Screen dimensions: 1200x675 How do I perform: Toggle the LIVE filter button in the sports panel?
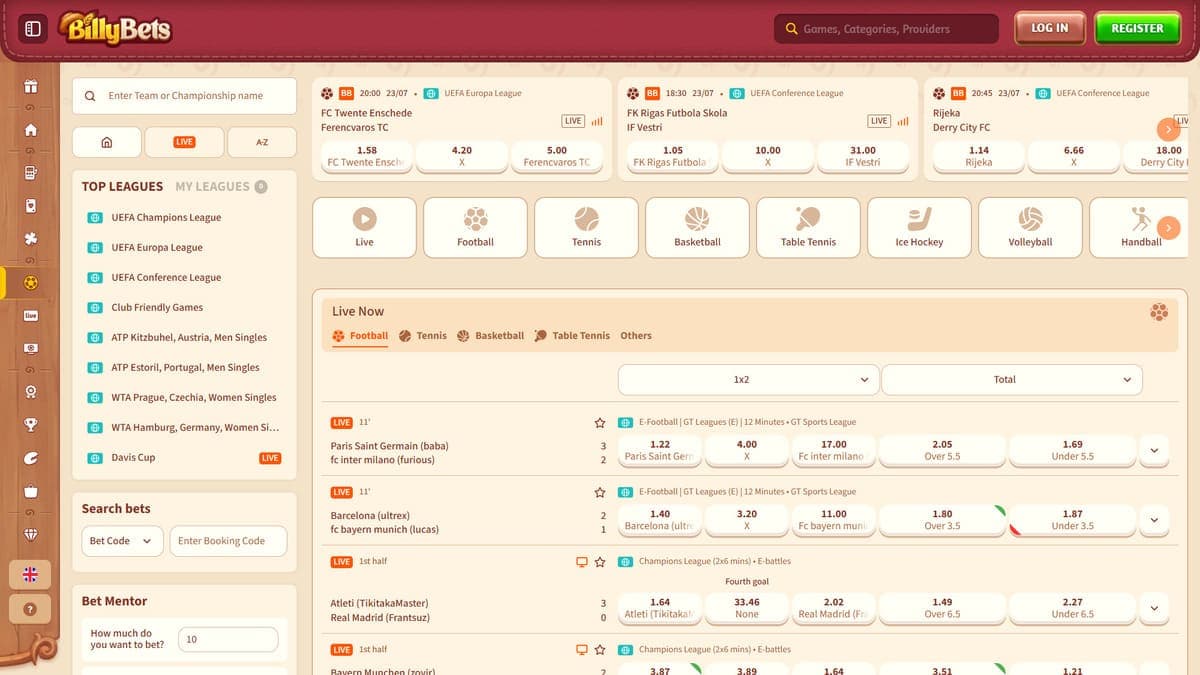tap(184, 142)
